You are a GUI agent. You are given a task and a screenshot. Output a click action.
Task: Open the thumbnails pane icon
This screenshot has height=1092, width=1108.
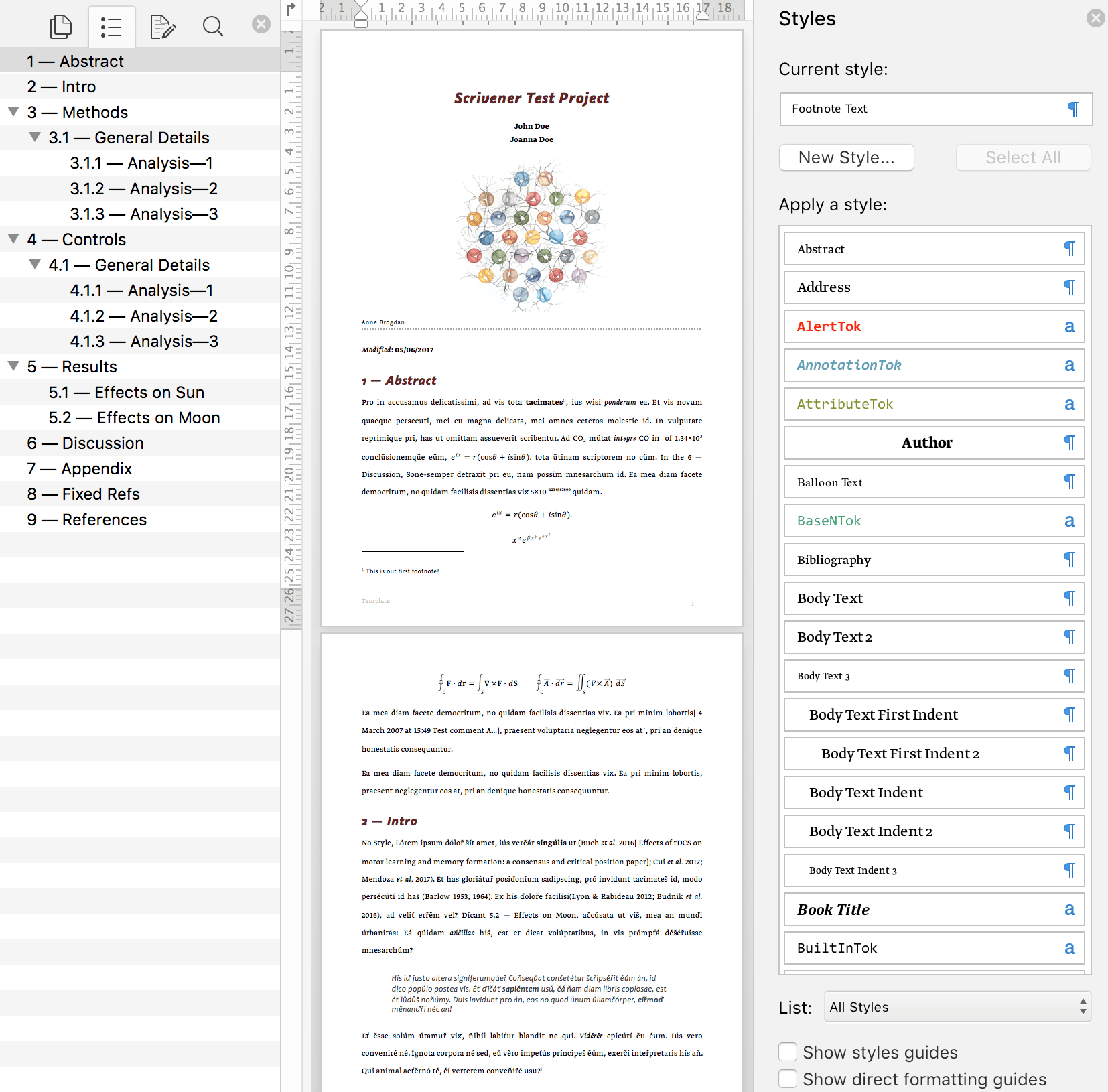click(61, 27)
